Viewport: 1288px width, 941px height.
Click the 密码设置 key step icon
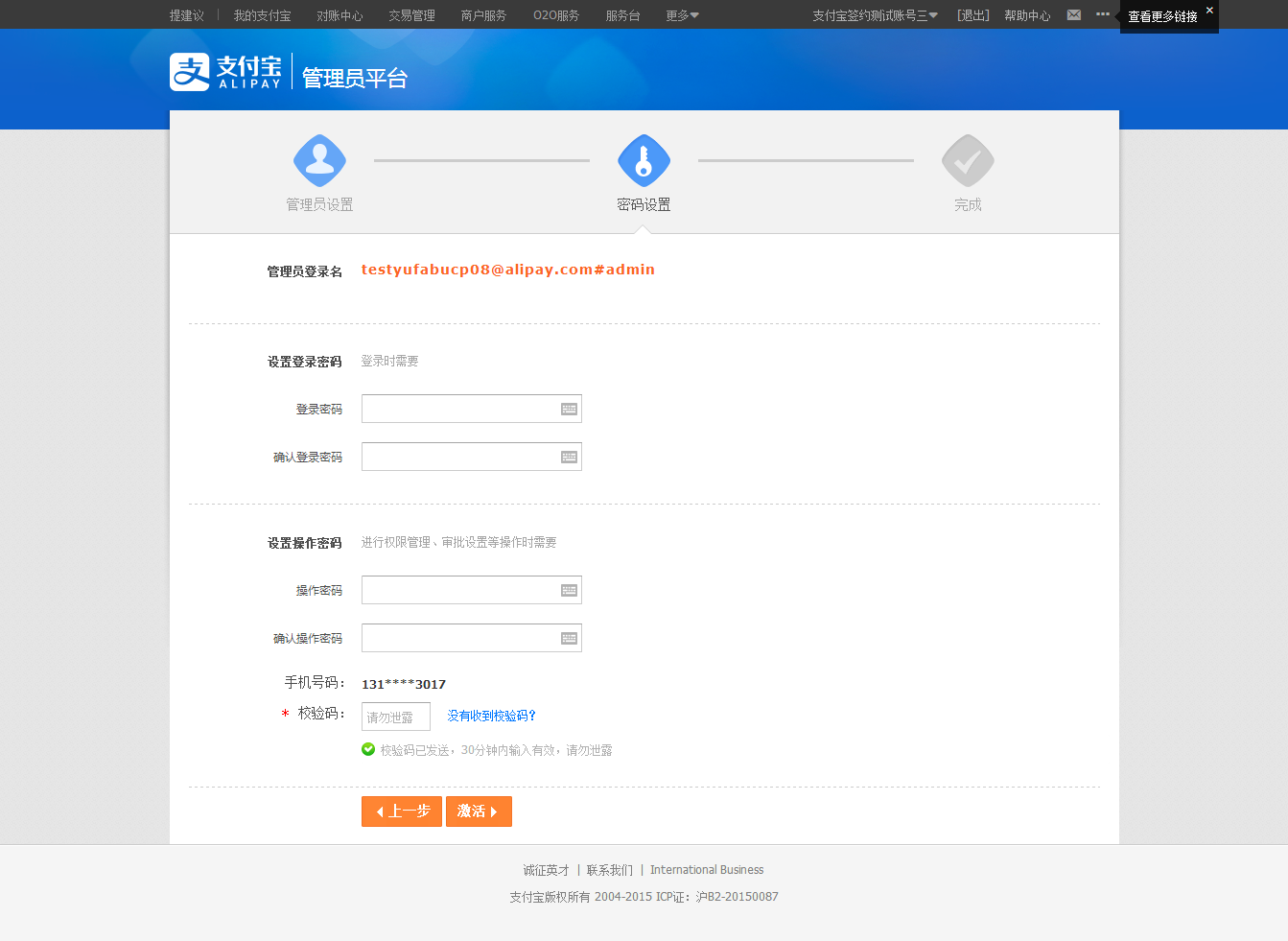[644, 160]
